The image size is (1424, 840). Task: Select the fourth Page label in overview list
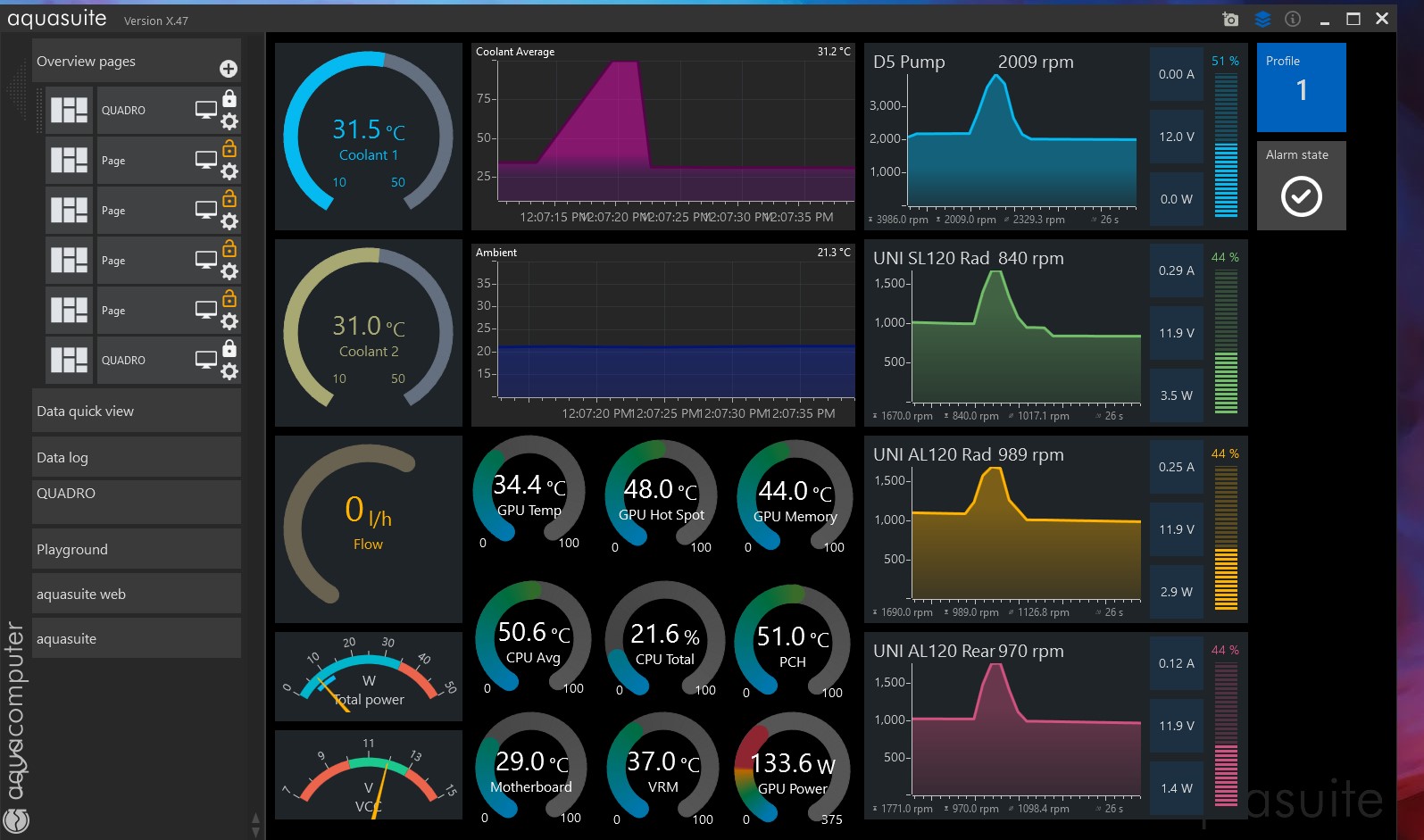pyautogui.click(x=113, y=311)
